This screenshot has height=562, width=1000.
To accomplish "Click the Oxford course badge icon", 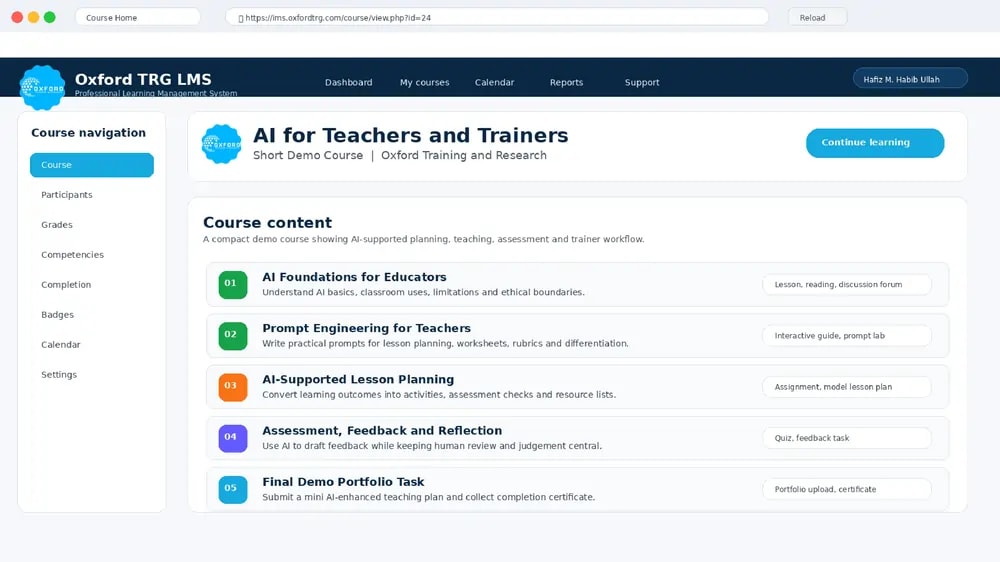I will pyautogui.click(x=221, y=144).
